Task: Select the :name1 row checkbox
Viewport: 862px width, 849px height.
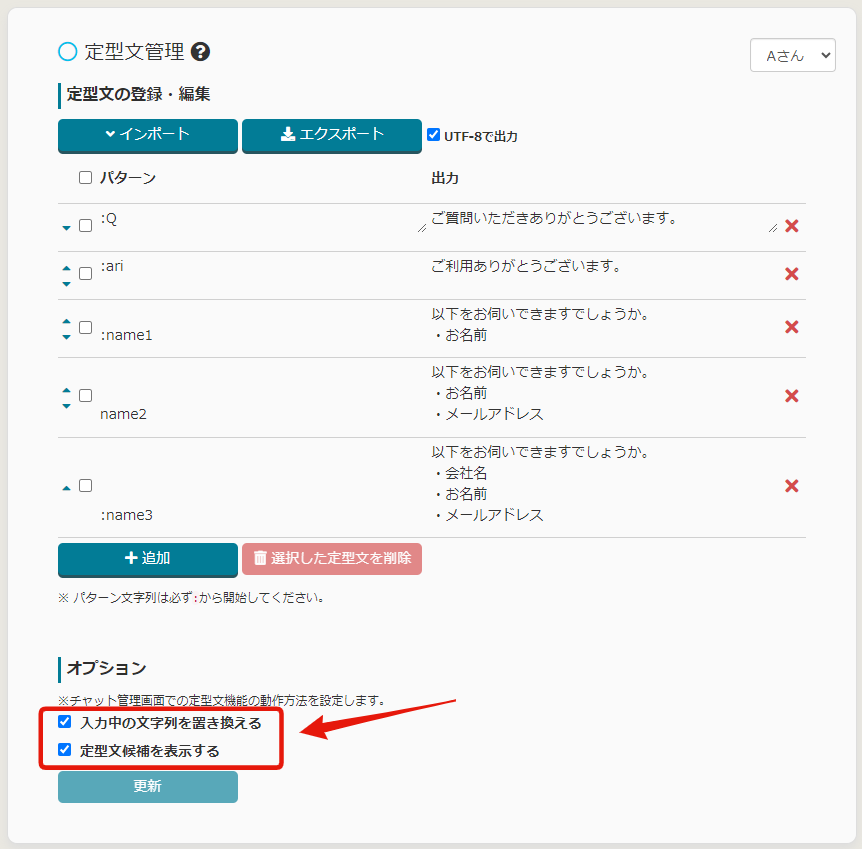Action: click(85, 327)
